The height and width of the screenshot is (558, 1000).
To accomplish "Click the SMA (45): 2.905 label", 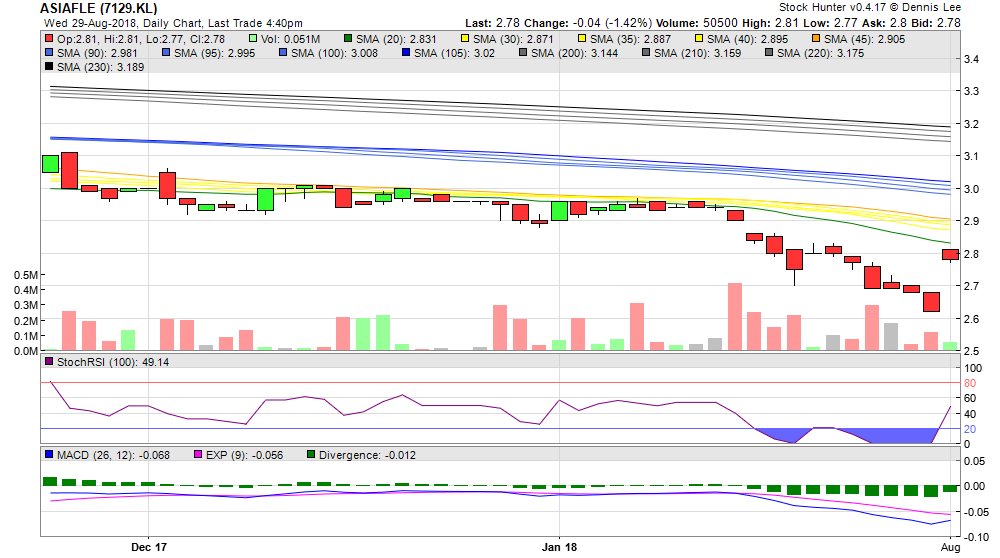I will click(x=864, y=39).
